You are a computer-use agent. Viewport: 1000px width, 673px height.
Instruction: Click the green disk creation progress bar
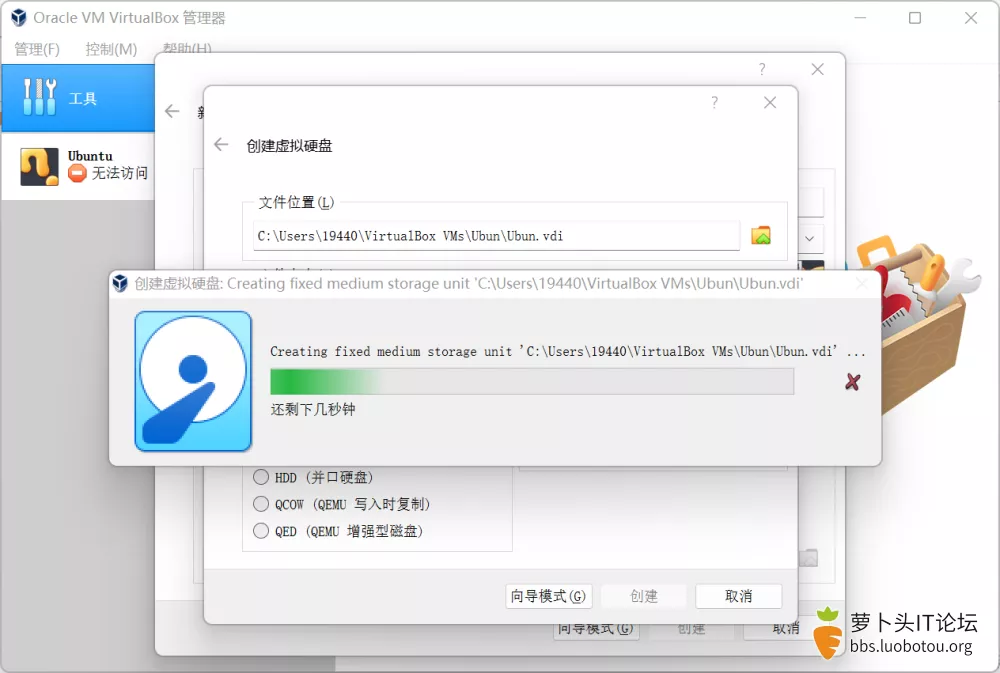pos(532,381)
